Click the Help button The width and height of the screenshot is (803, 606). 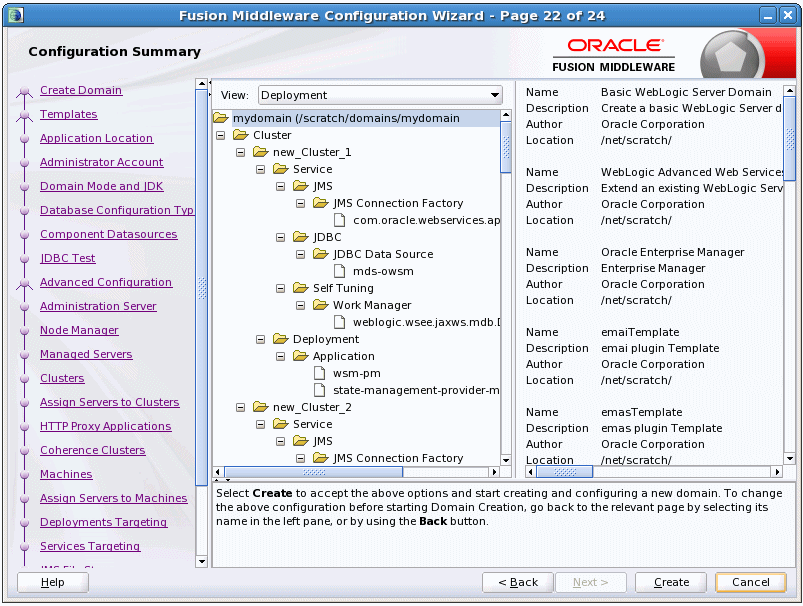53,582
